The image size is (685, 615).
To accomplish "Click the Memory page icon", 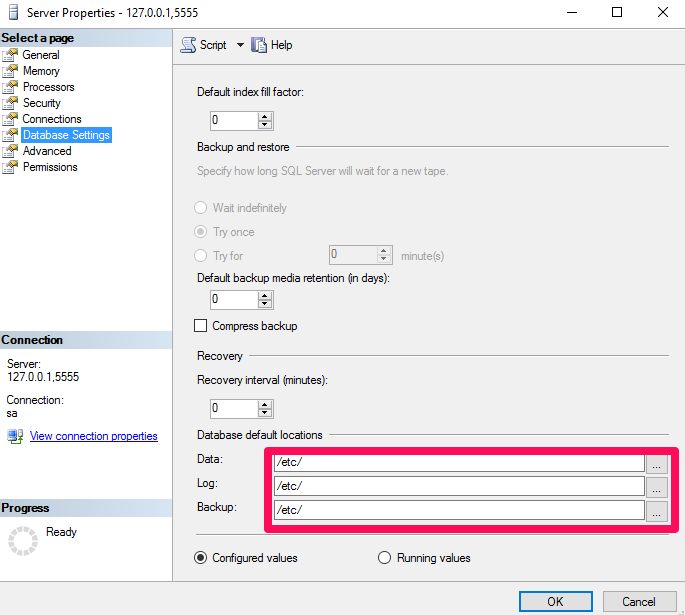I will point(10,71).
